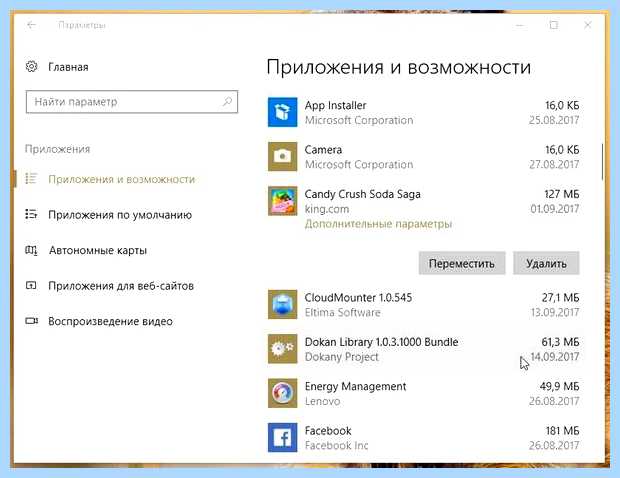Select the Camera app name text
620x478 pixels.
(323, 150)
